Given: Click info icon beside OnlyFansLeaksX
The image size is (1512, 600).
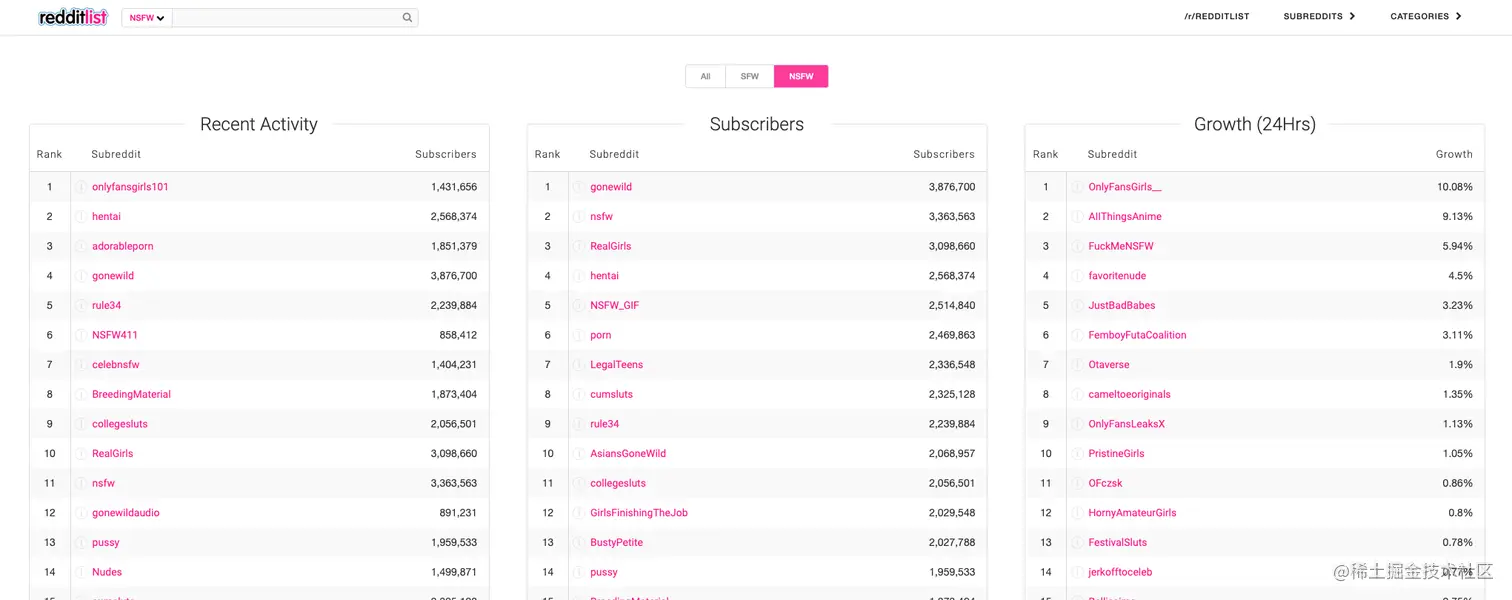Looking at the screenshot, I should 1077,424.
